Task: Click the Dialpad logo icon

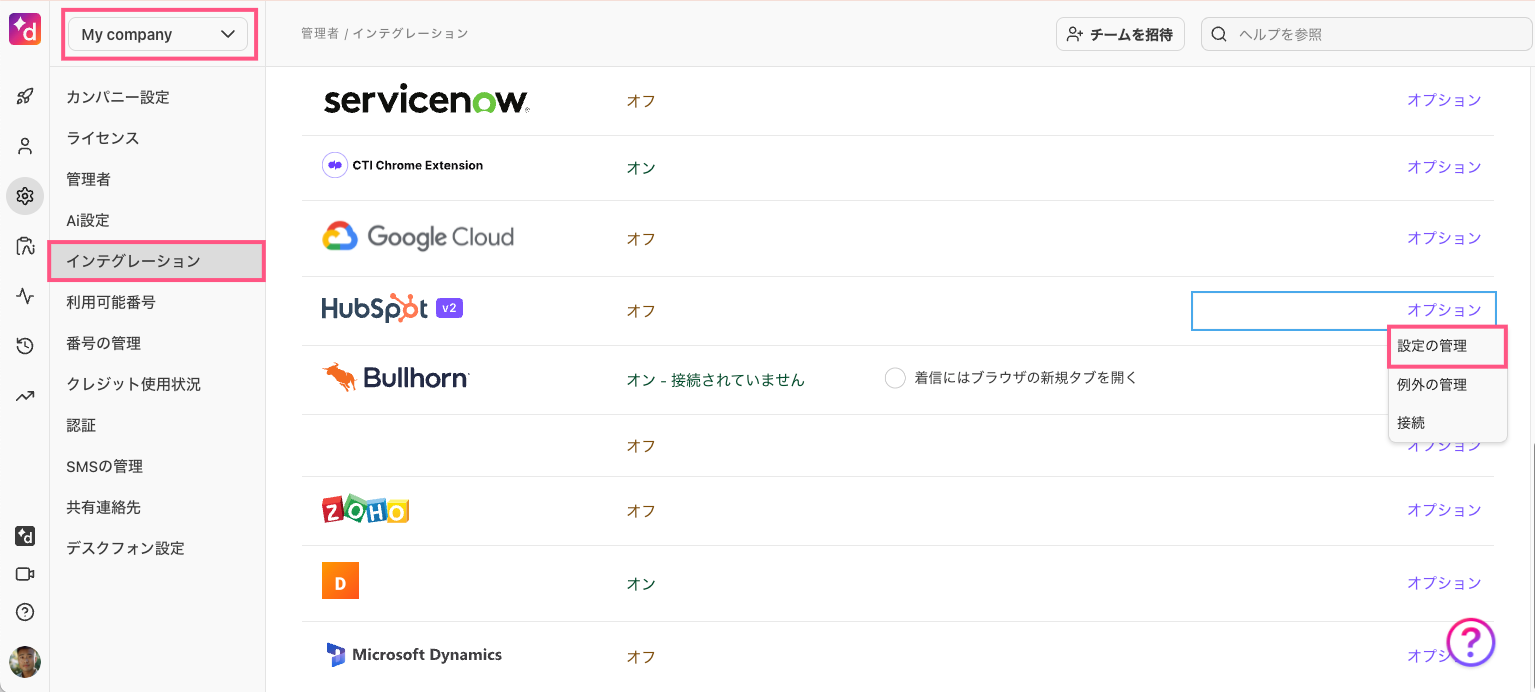Action: (25, 30)
